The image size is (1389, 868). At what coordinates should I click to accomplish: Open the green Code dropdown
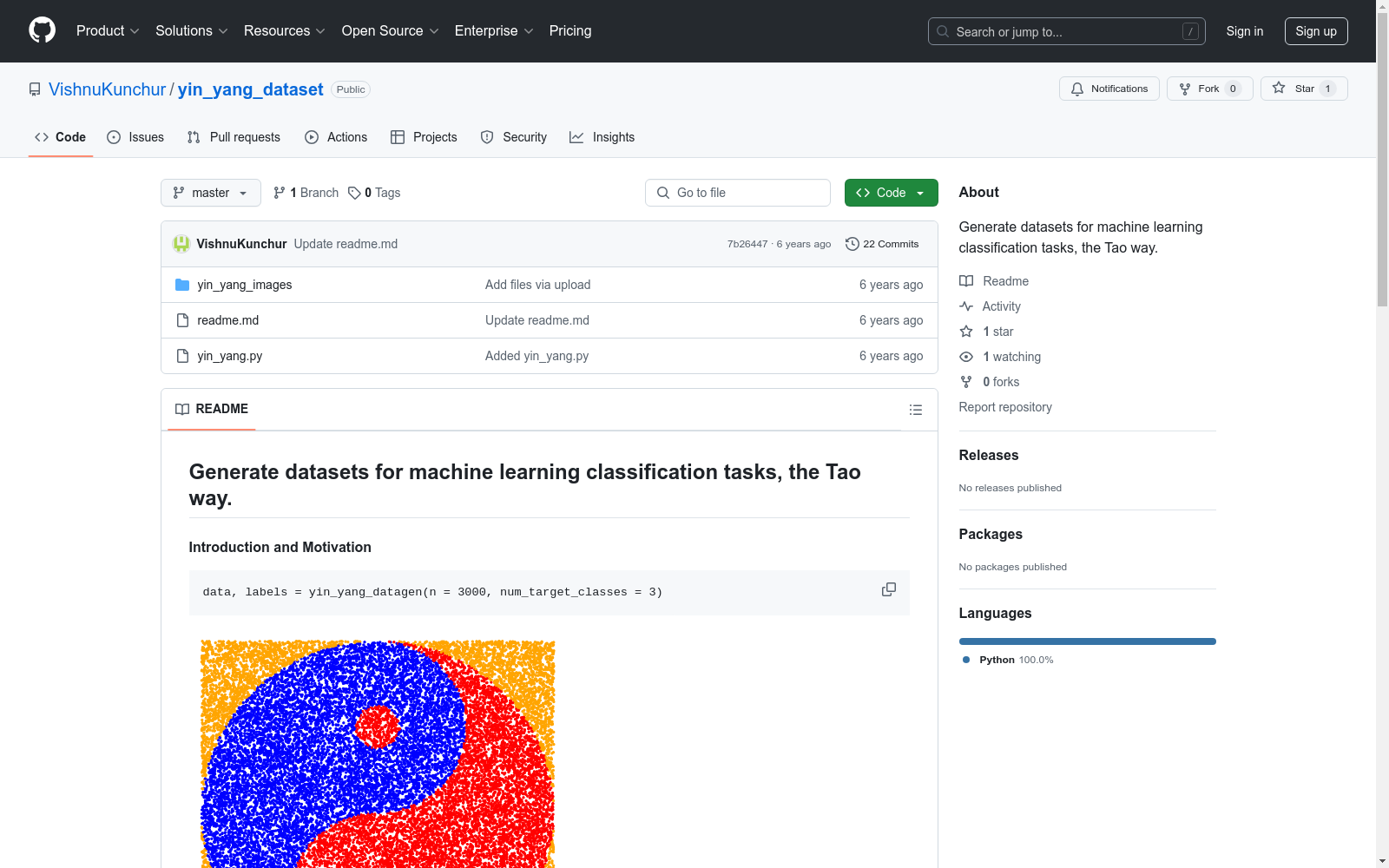[891, 193]
